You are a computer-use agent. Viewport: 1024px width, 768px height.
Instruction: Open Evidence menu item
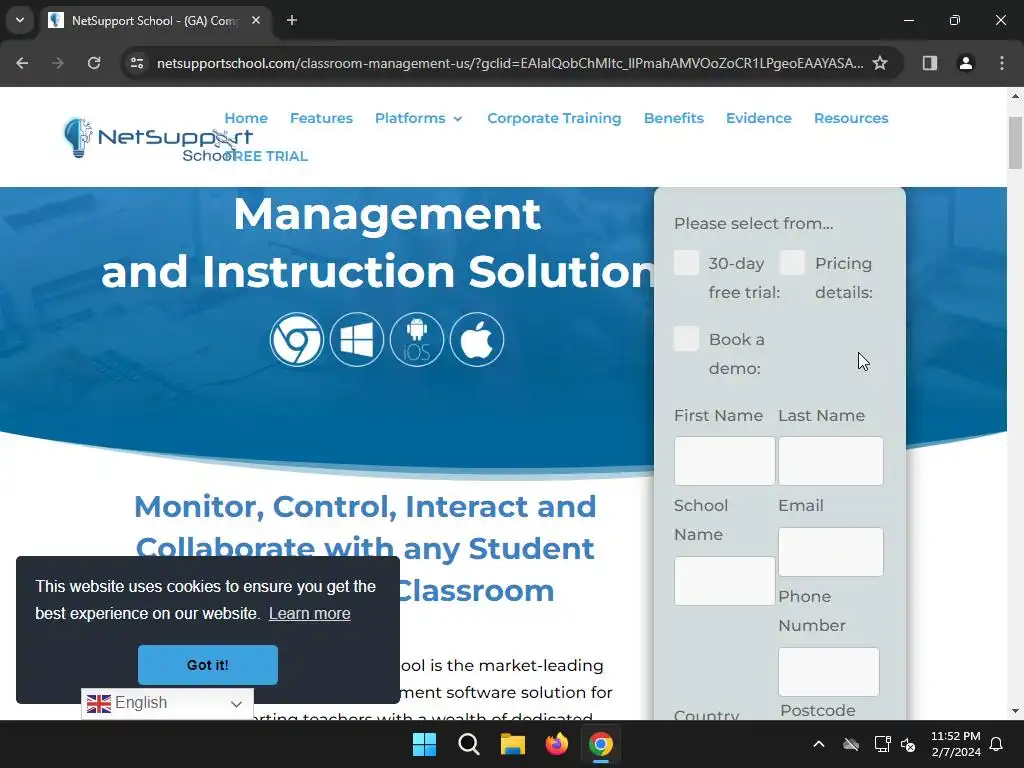[x=759, y=118]
